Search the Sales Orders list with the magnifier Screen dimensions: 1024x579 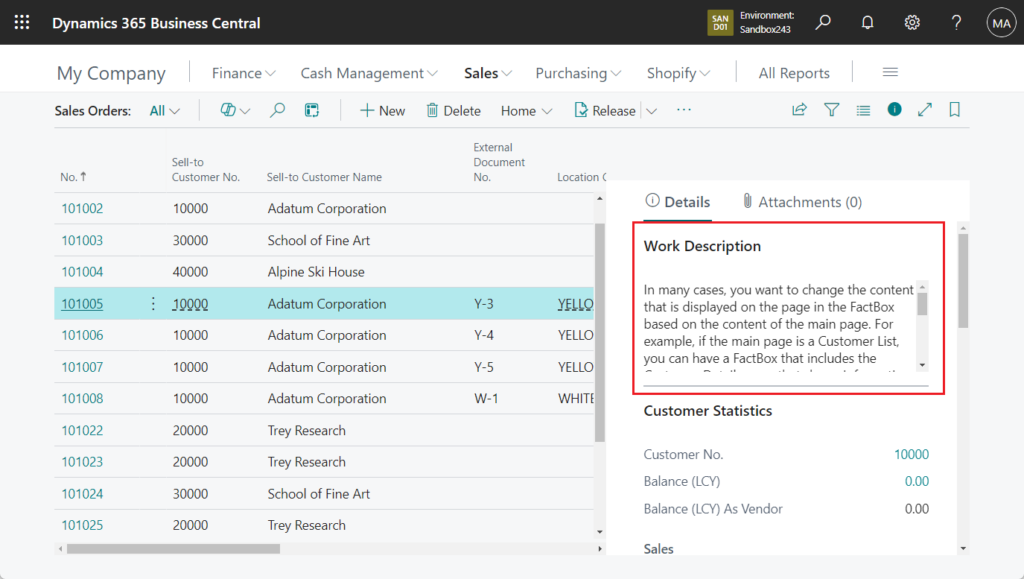277,110
